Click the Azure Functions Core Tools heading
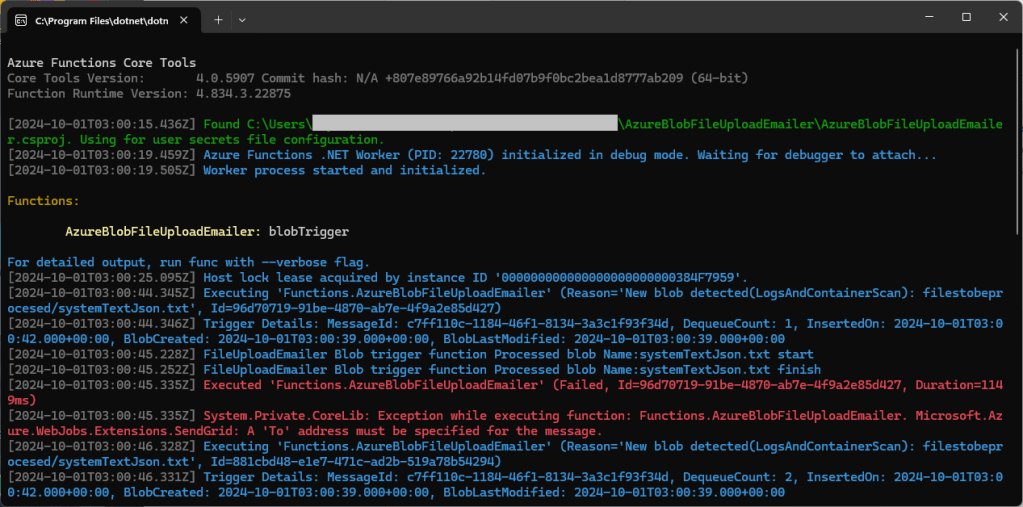Screen dimensions: 1023x507 [x=102, y=62]
